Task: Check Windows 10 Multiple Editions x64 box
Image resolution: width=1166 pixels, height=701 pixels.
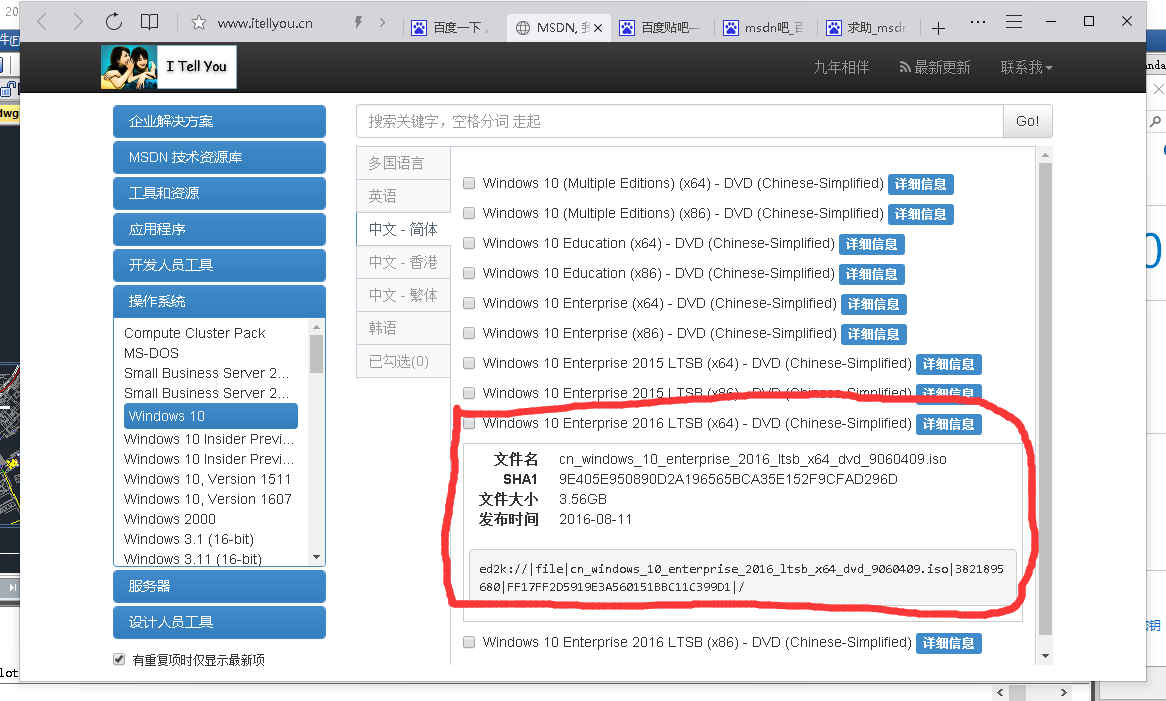Action: 469,183
